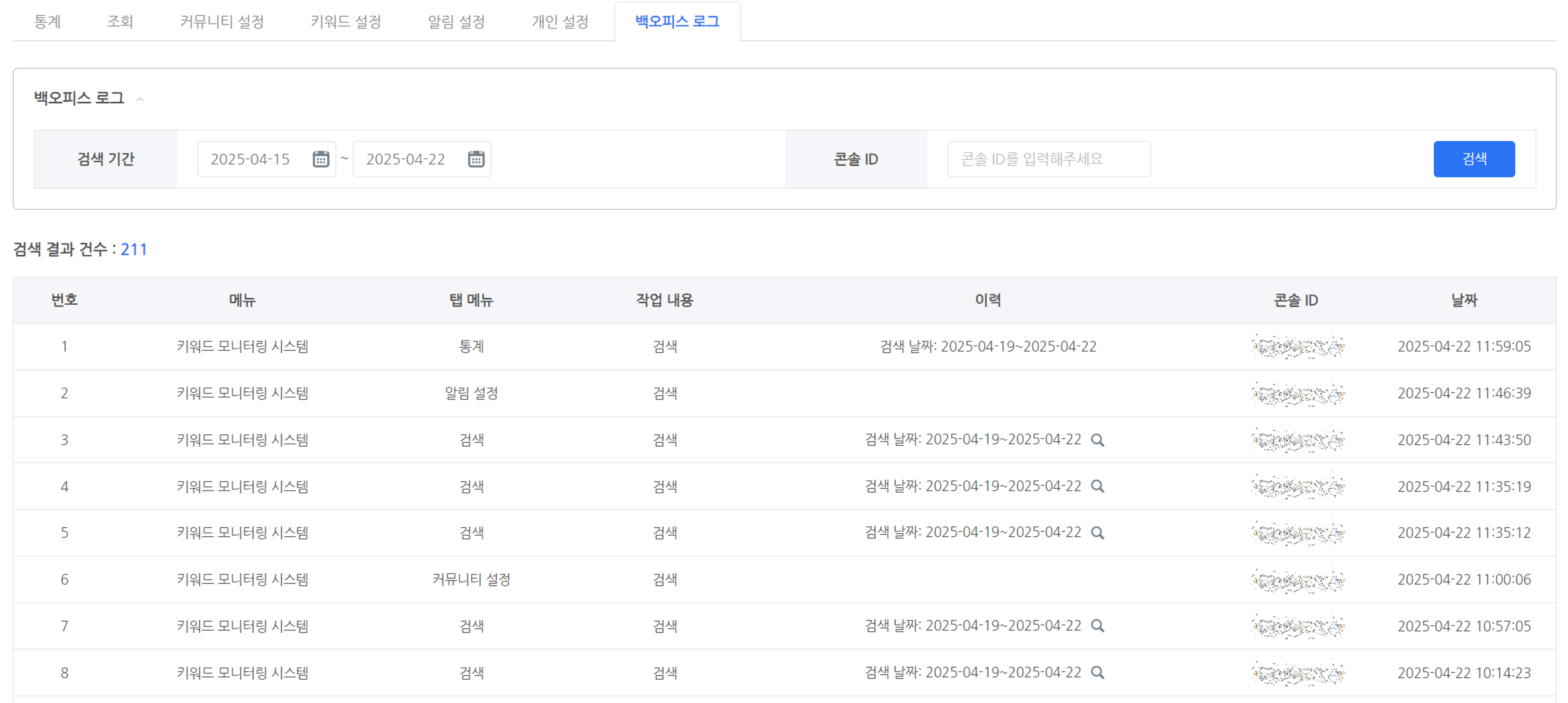Open the end date calendar picker
The height and width of the screenshot is (703, 1568).
tap(476, 159)
